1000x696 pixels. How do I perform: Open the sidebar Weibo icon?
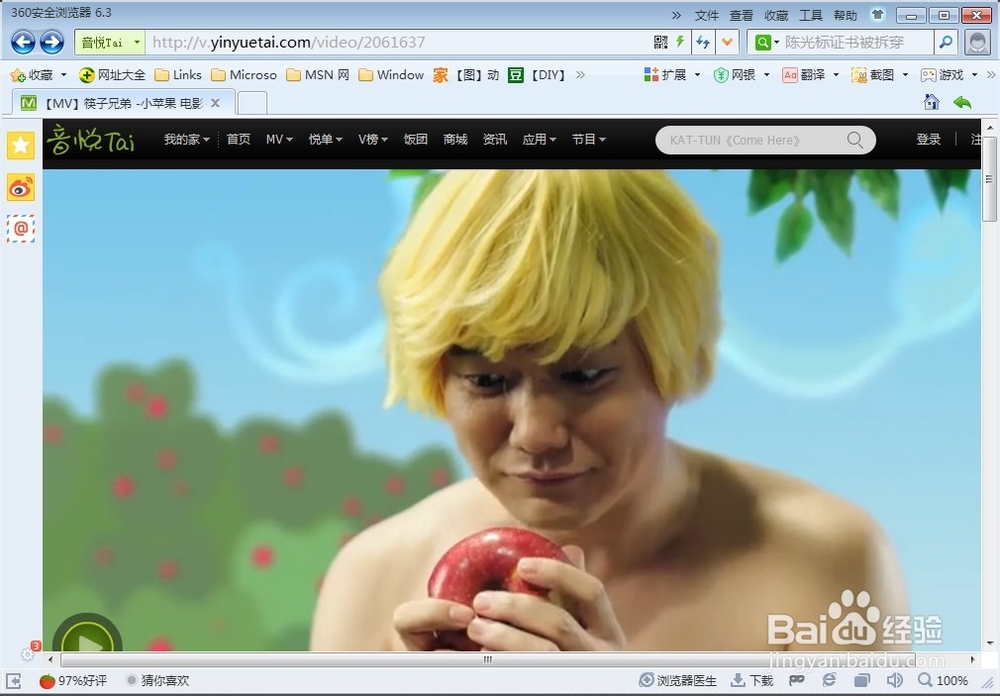[x=20, y=188]
